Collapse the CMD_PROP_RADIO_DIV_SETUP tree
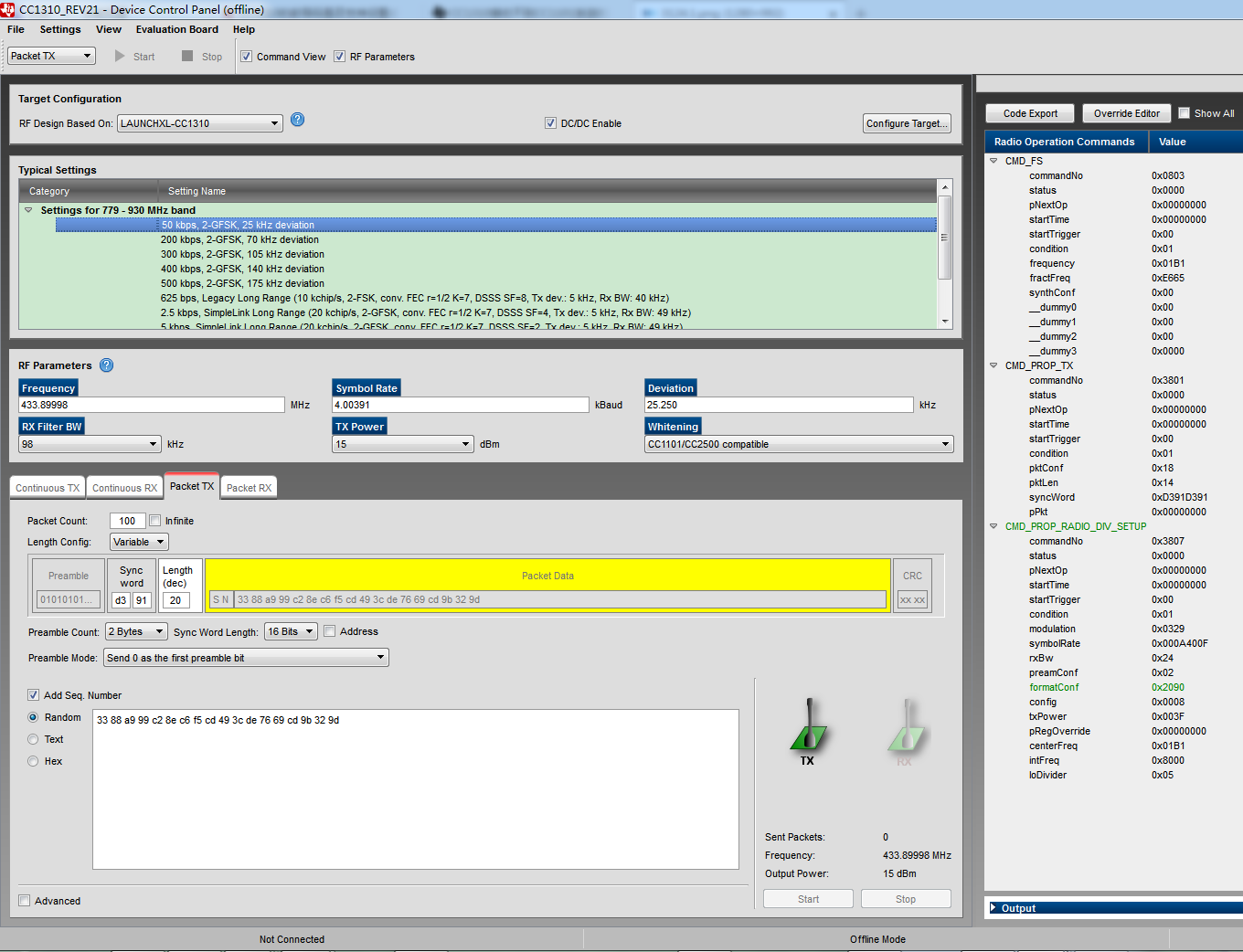 993,526
